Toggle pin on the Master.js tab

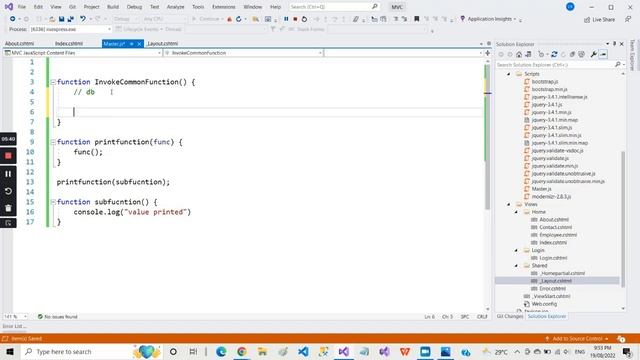pyautogui.click(x=131, y=44)
